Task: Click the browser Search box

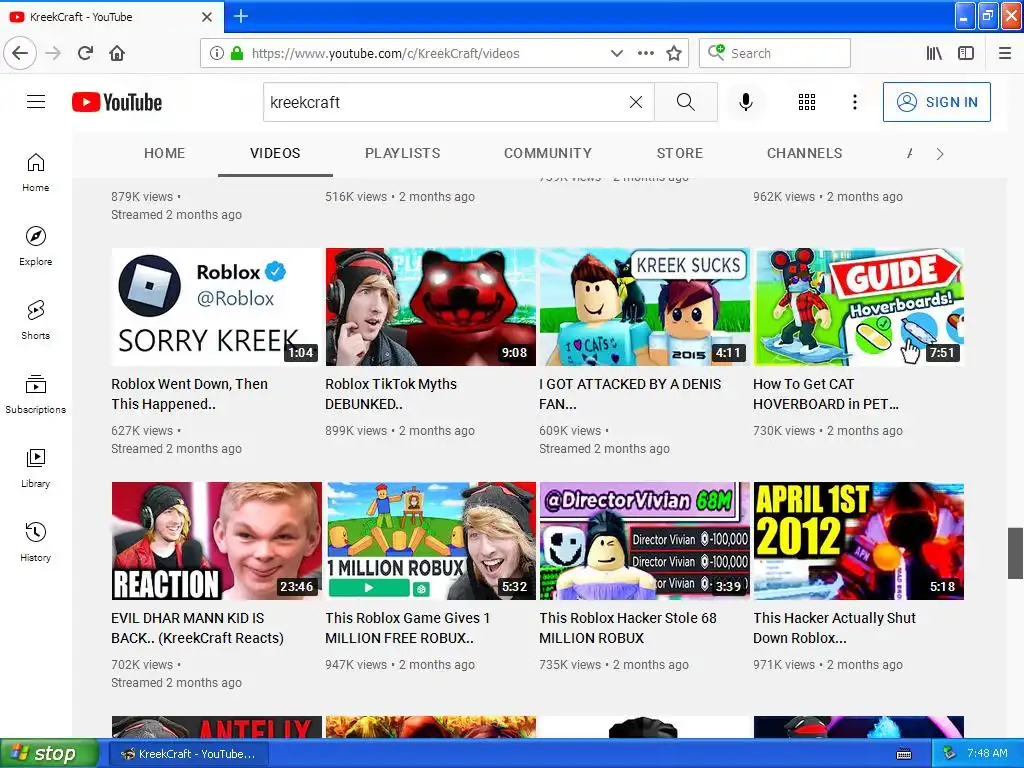Action: click(775, 53)
